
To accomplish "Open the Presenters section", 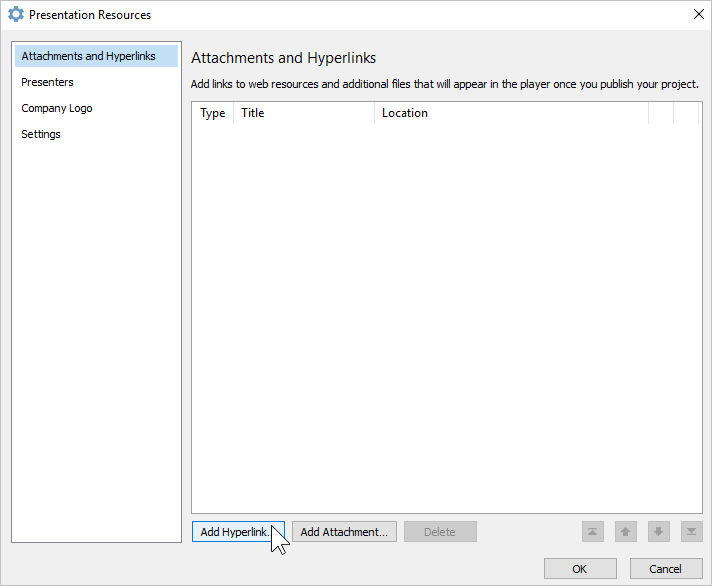I will 96,82.
